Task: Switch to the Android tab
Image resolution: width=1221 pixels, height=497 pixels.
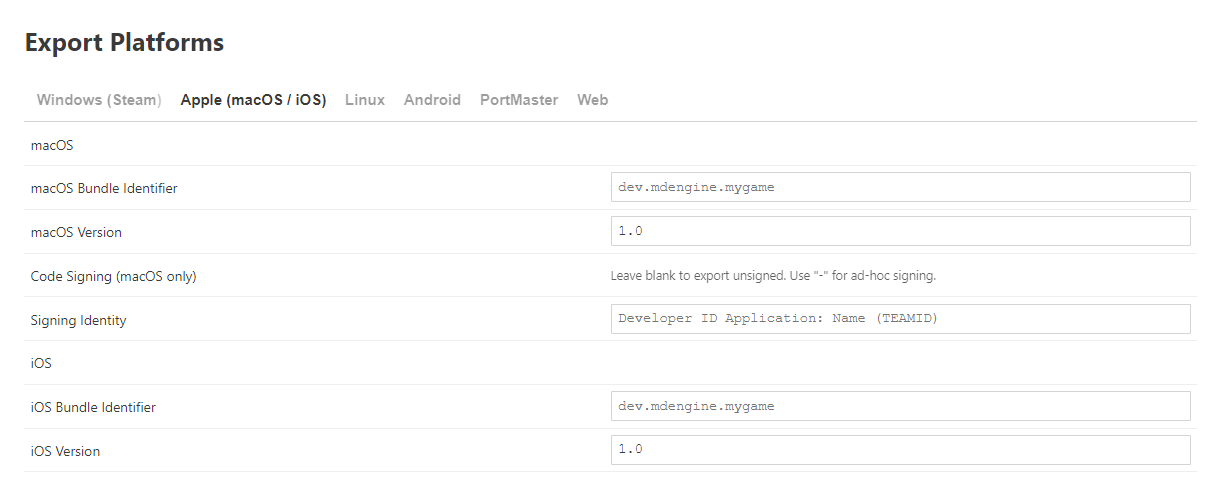Action: coord(432,100)
